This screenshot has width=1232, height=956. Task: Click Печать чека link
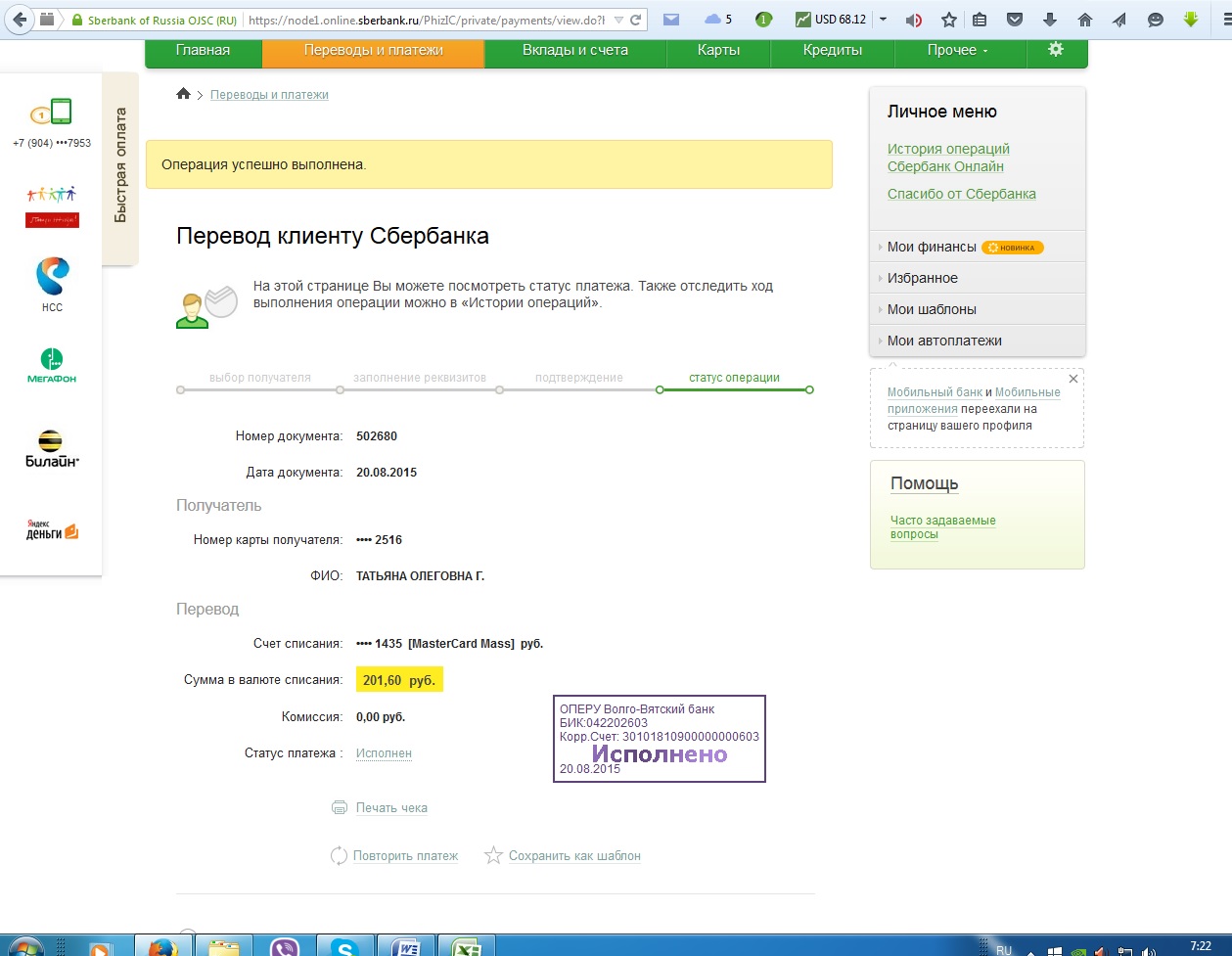pos(390,808)
